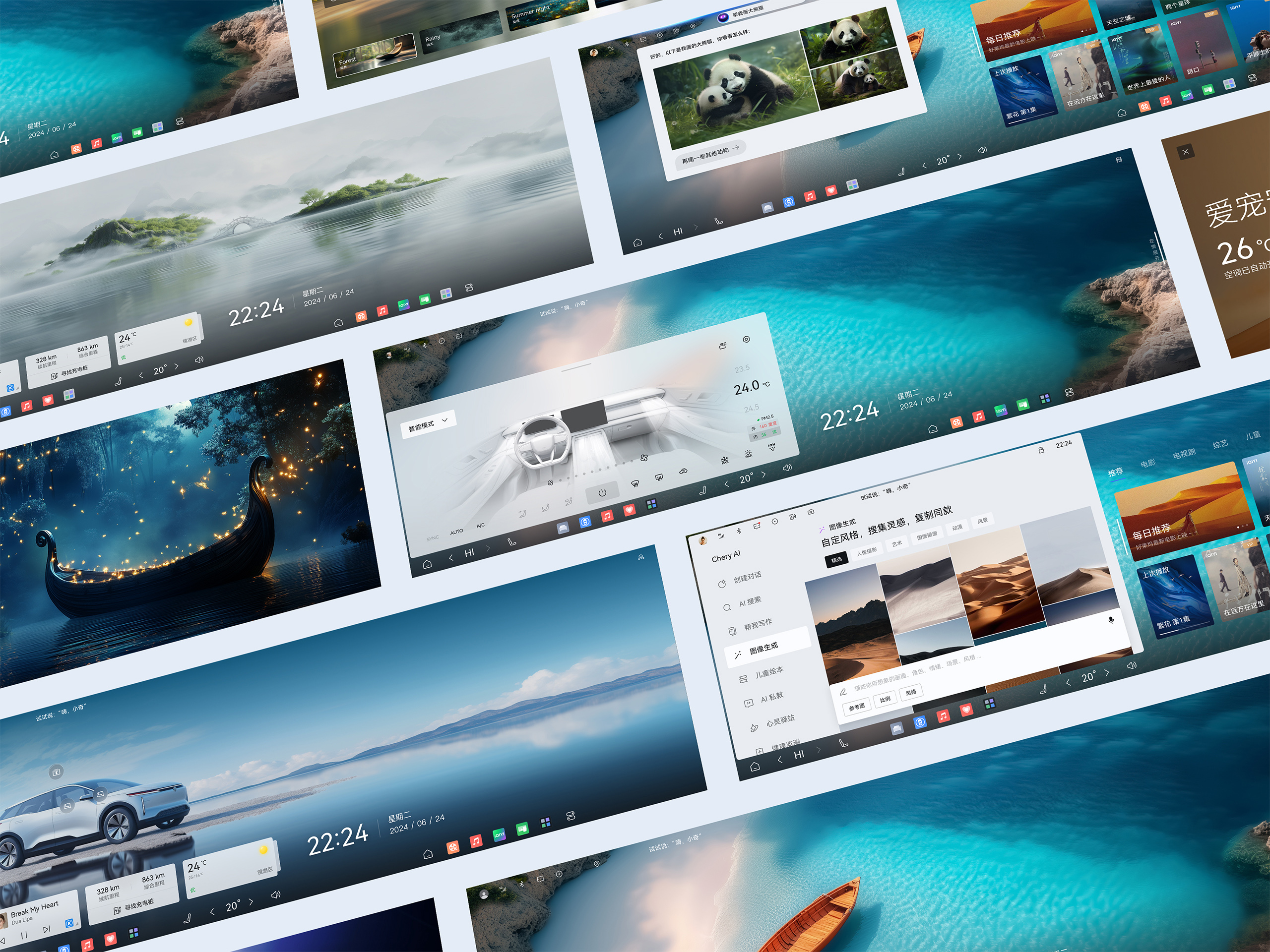Toggle SYNC in climate panel
1270x952 pixels.
pyautogui.click(x=432, y=537)
